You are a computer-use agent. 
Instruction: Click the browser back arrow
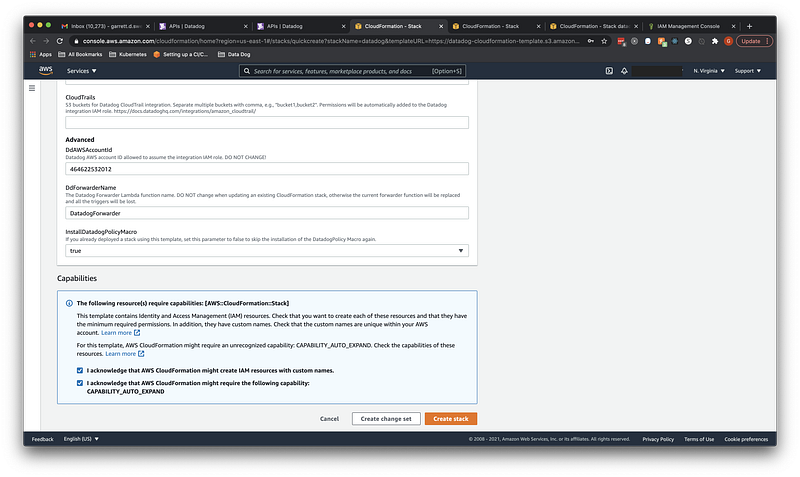tap(33, 41)
